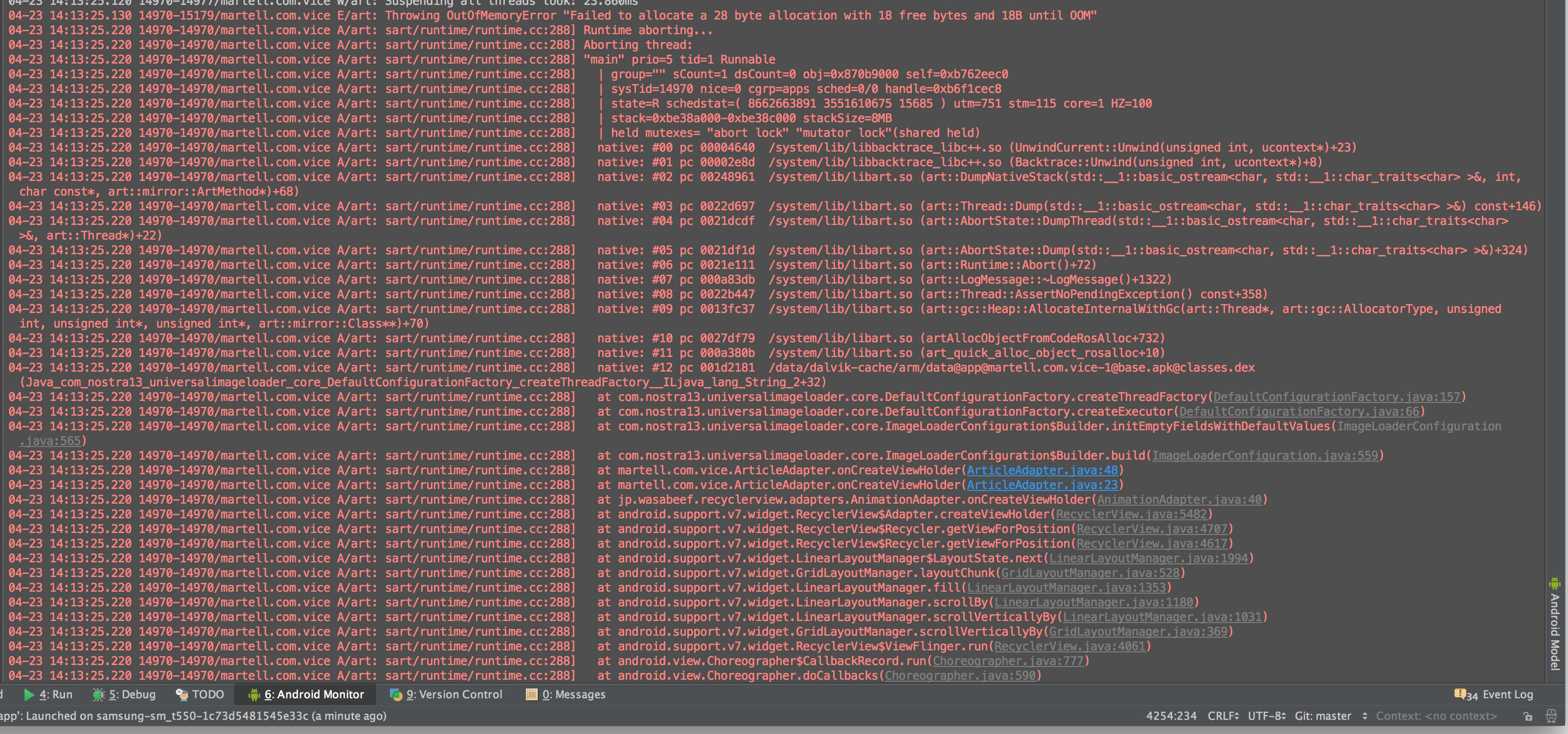Open the AnimationAdapter.java:40 link
Image resolution: width=1568 pixels, height=734 pixels.
tap(1179, 500)
